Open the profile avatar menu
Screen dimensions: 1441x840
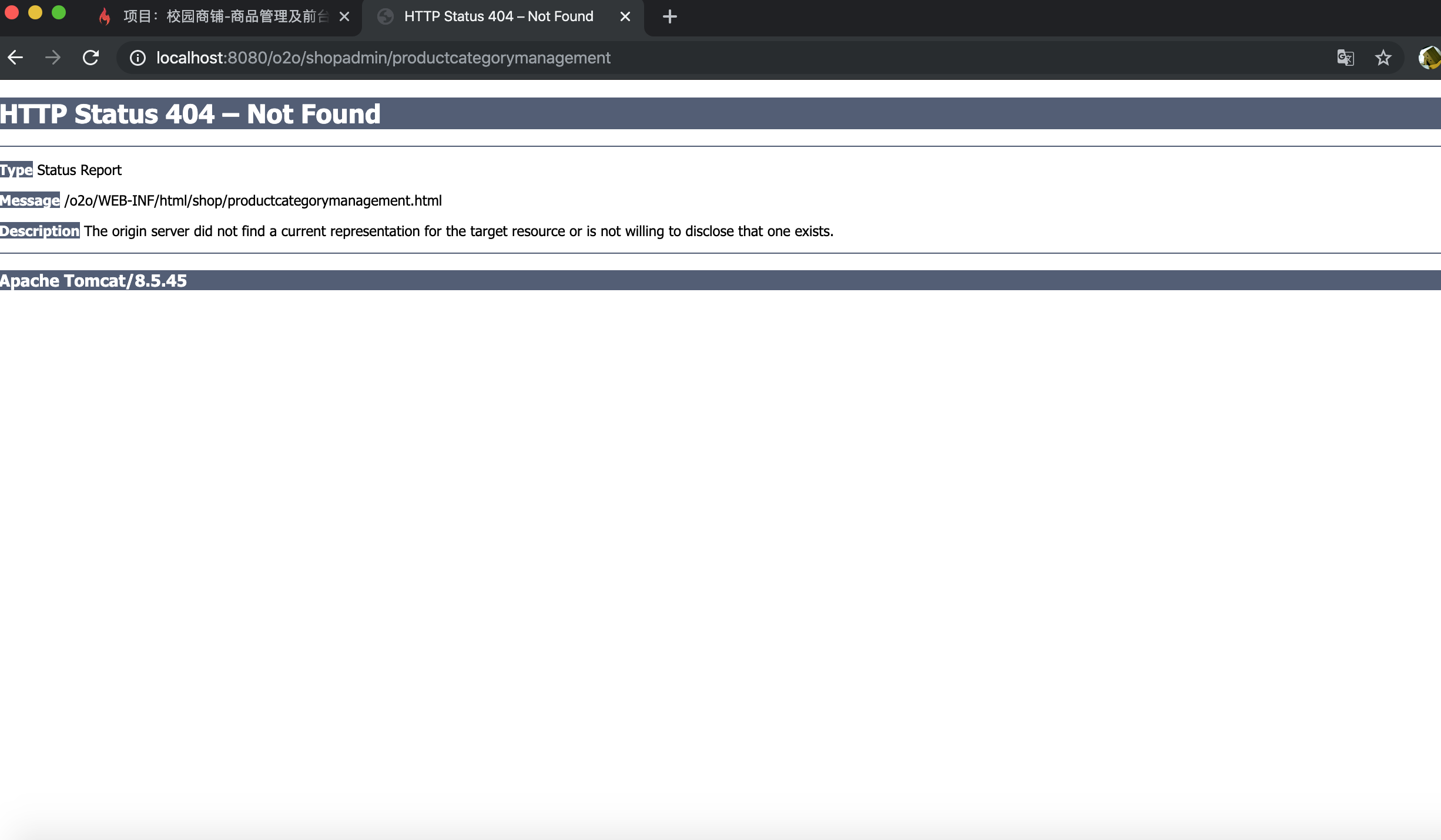pyautogui.click(x=1429, y=58)
